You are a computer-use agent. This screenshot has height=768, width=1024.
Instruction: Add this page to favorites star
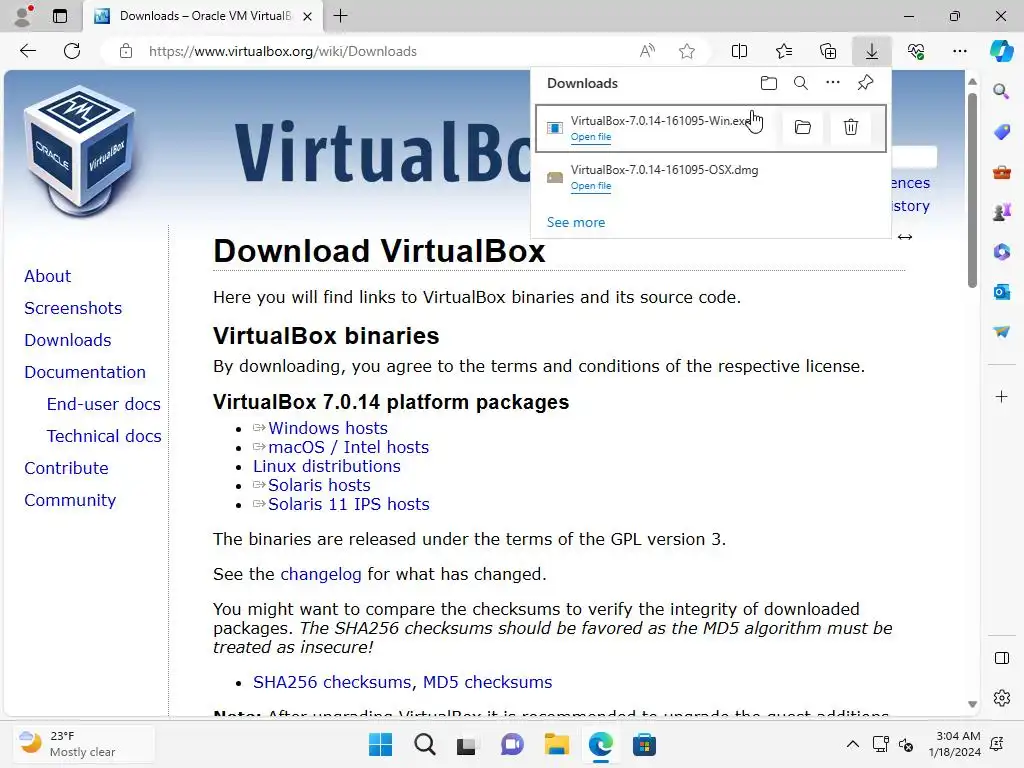coord(686,51)
